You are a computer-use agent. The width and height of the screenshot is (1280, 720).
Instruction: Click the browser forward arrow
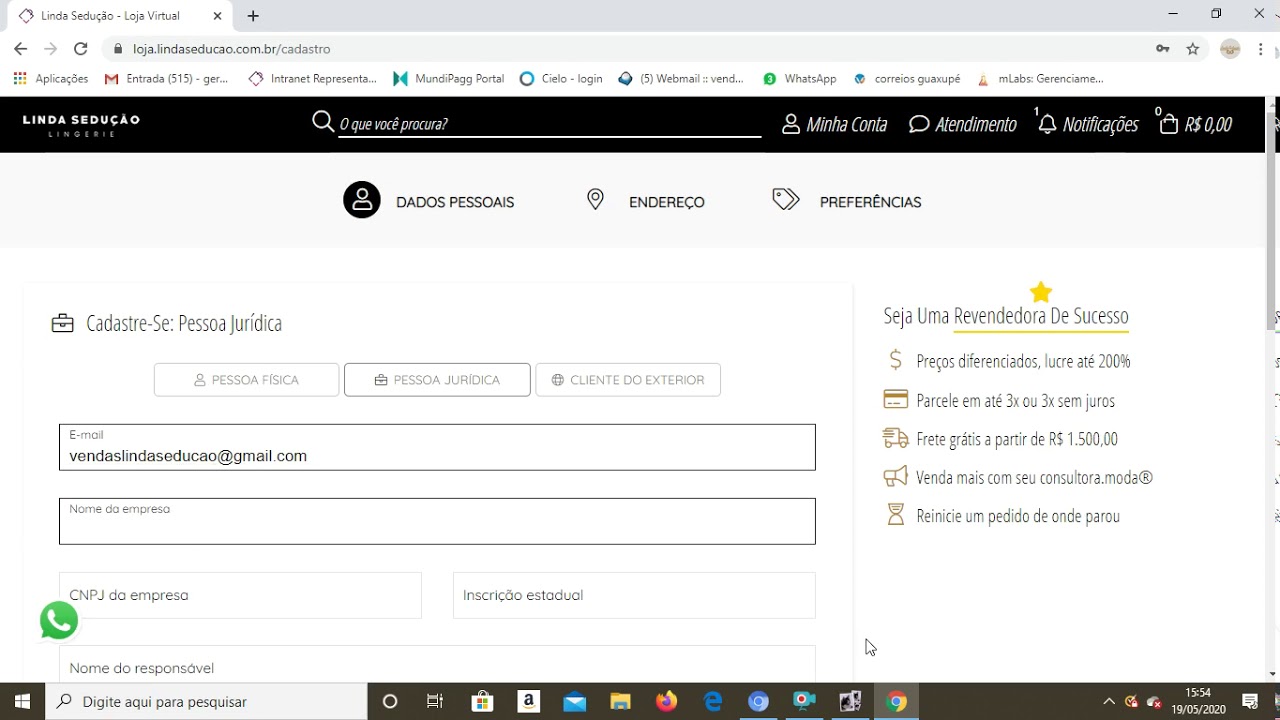tap(50, 48)
